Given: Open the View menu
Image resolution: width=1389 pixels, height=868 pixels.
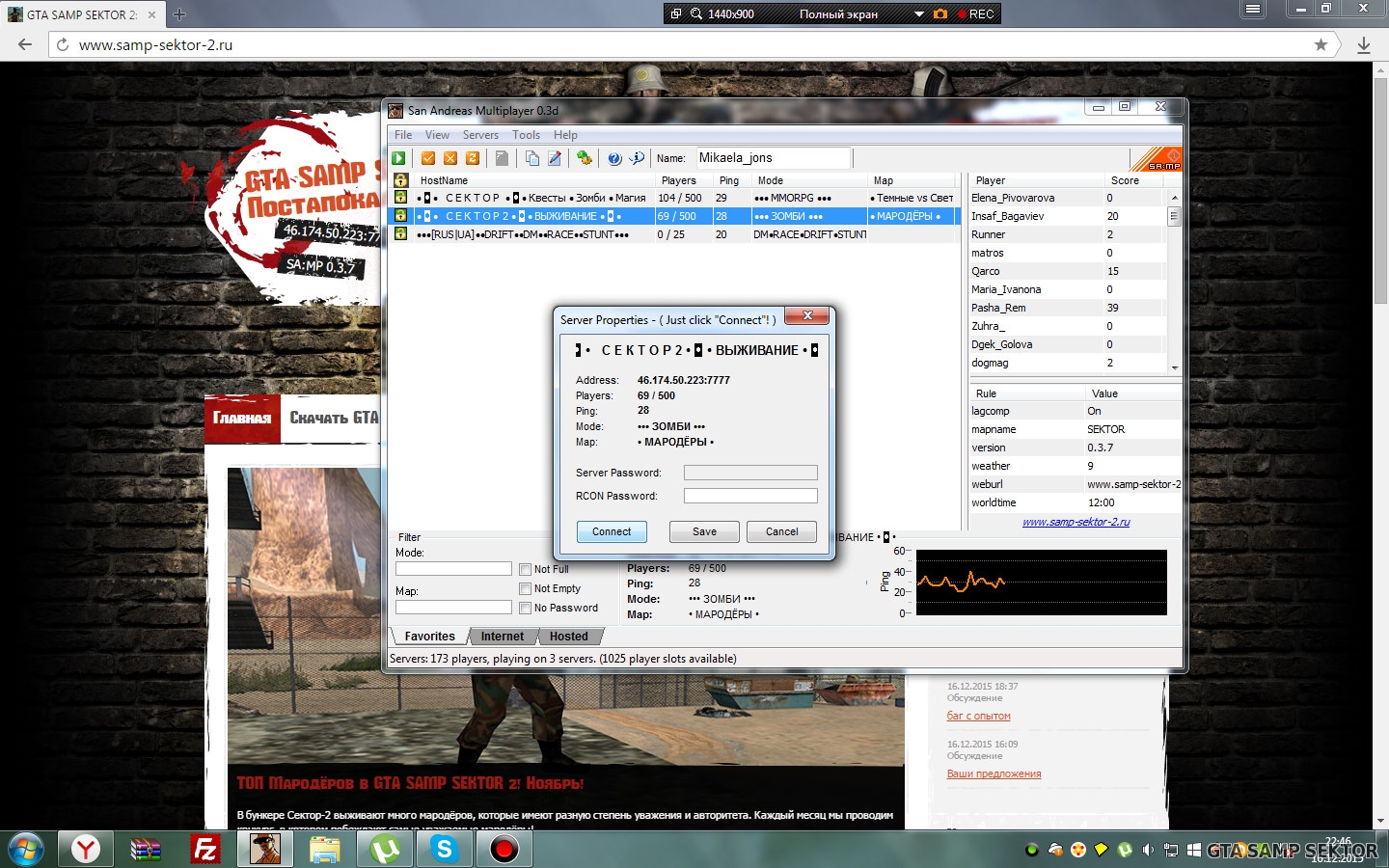Looking at the screenshot, I should (437, 135).
